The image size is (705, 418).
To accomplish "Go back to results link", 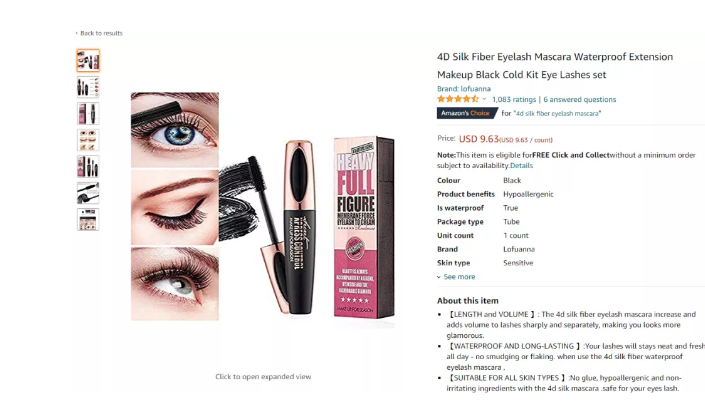I will click(101, 33).
